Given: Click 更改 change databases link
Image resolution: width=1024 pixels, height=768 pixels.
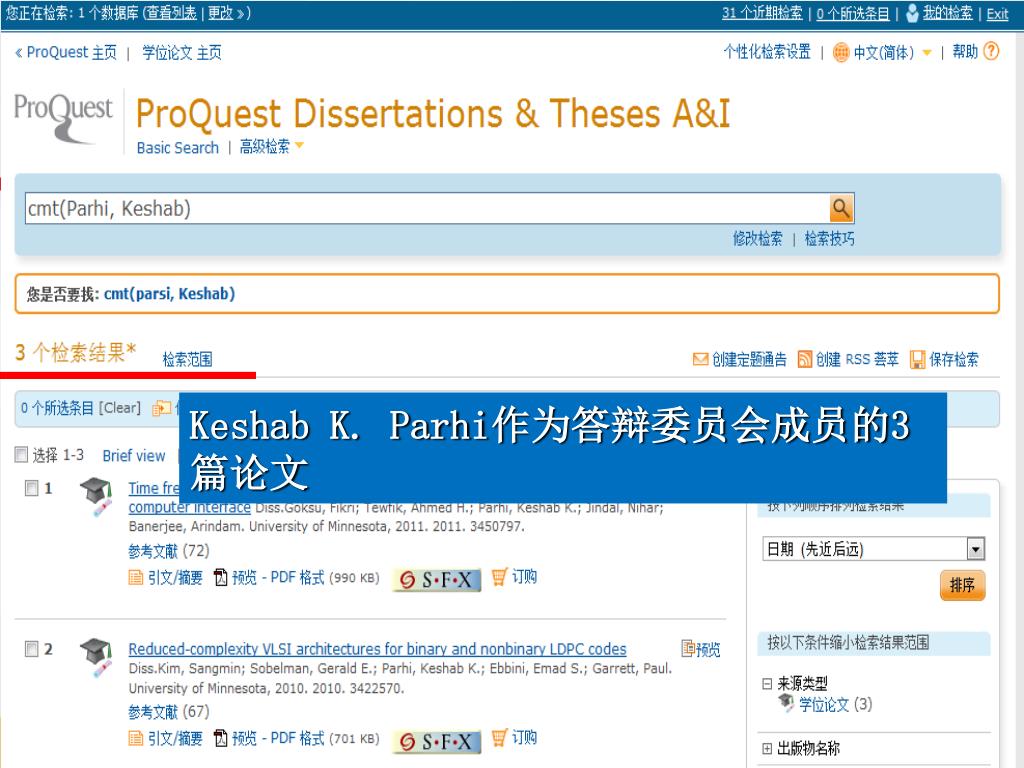Looking at the screenshot, I should [221, 13].
